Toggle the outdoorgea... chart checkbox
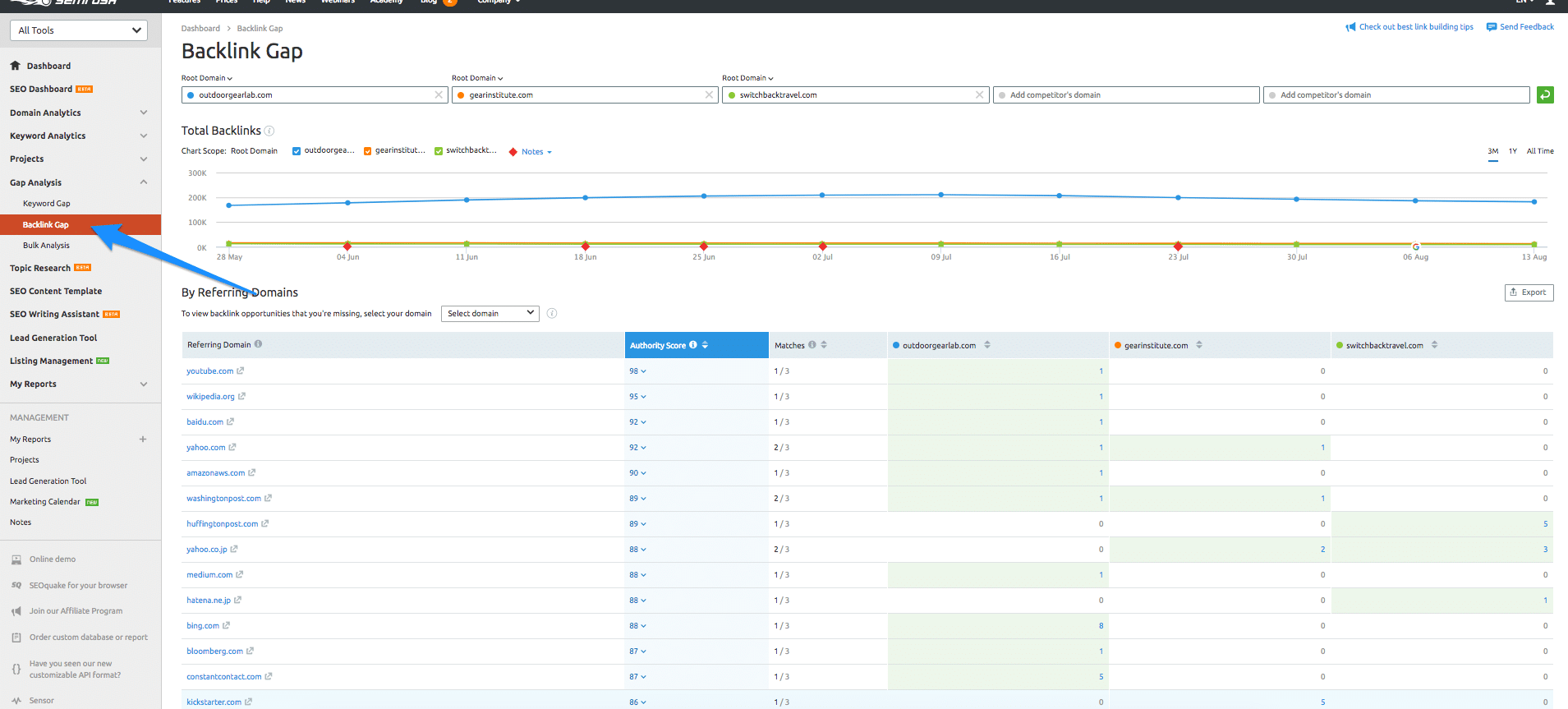 point(297,151)
